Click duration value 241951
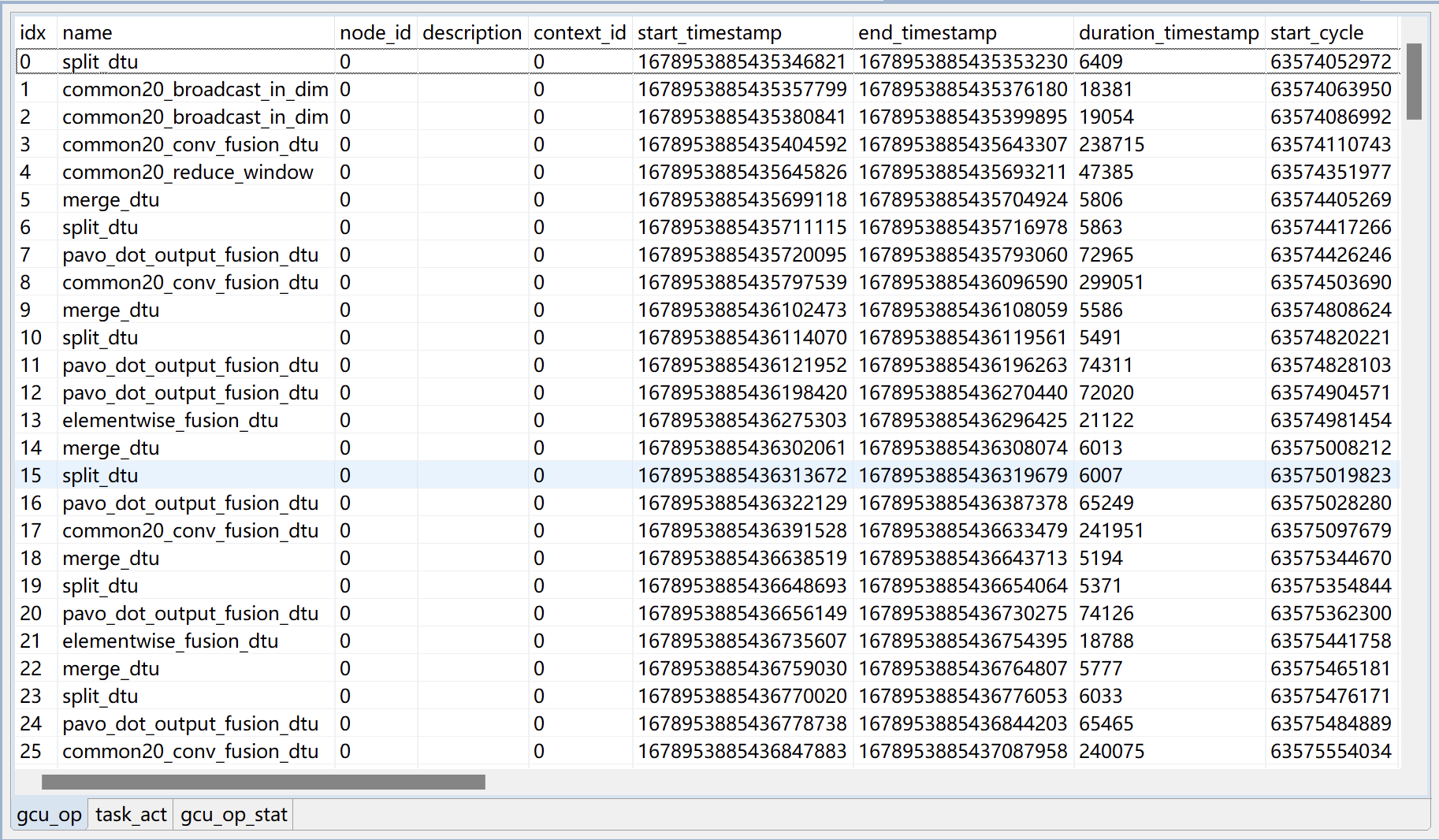This screenshot has height=840, width=1439. [x=1111, y=530]
